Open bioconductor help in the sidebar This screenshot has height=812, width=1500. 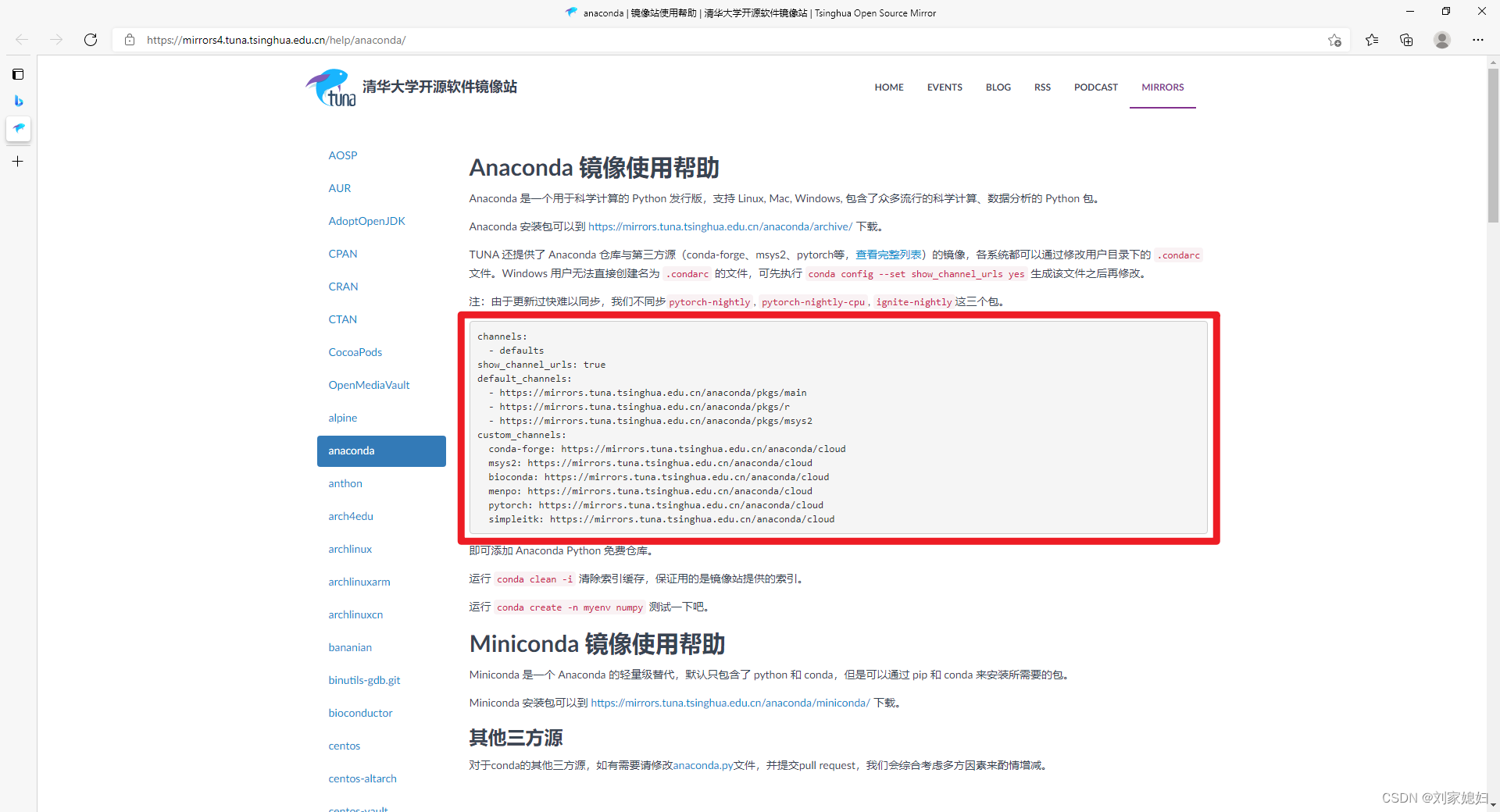(360, 713)
